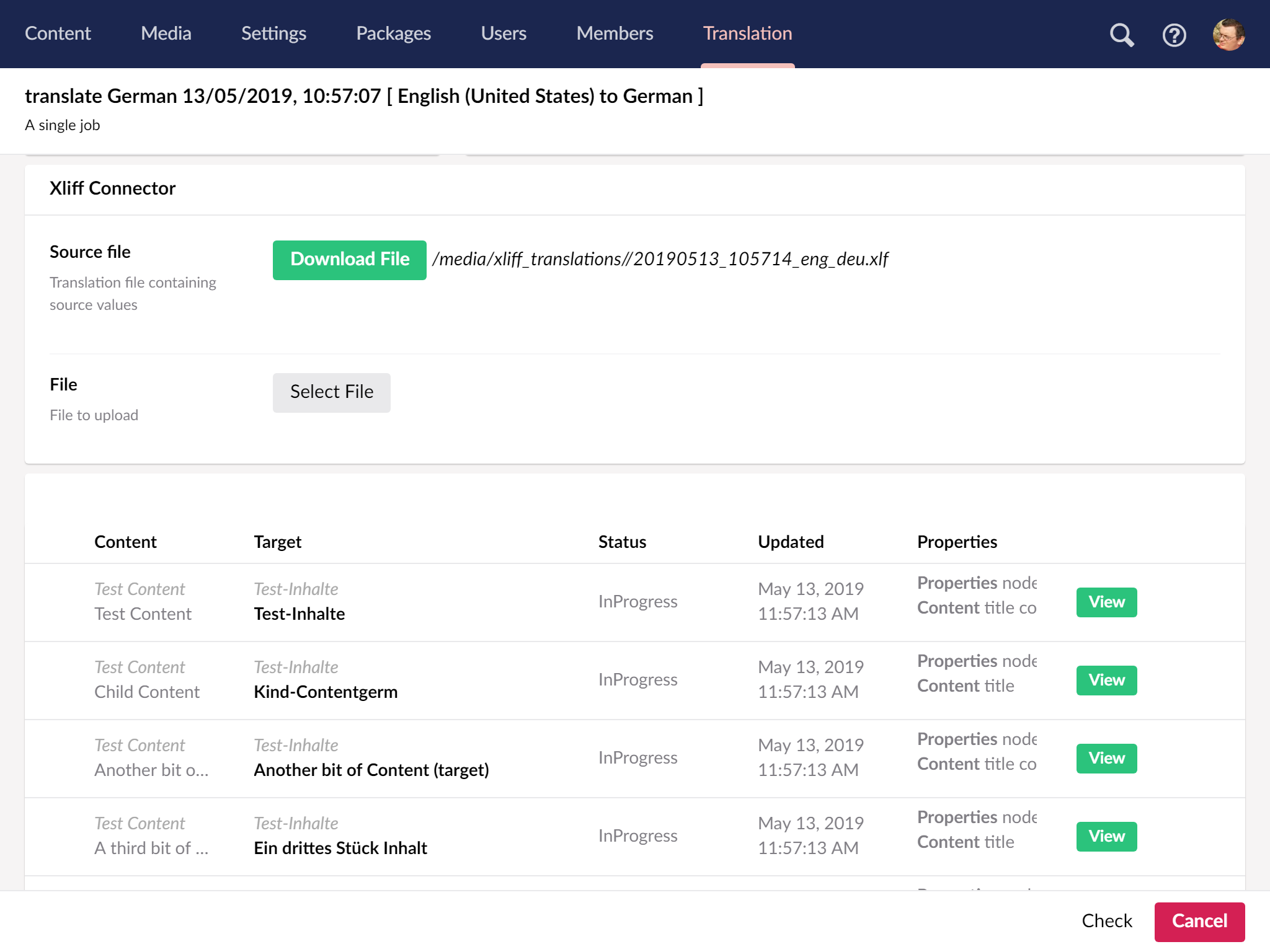View the Kind-Contentgerm row

(x=1106, y=680)
